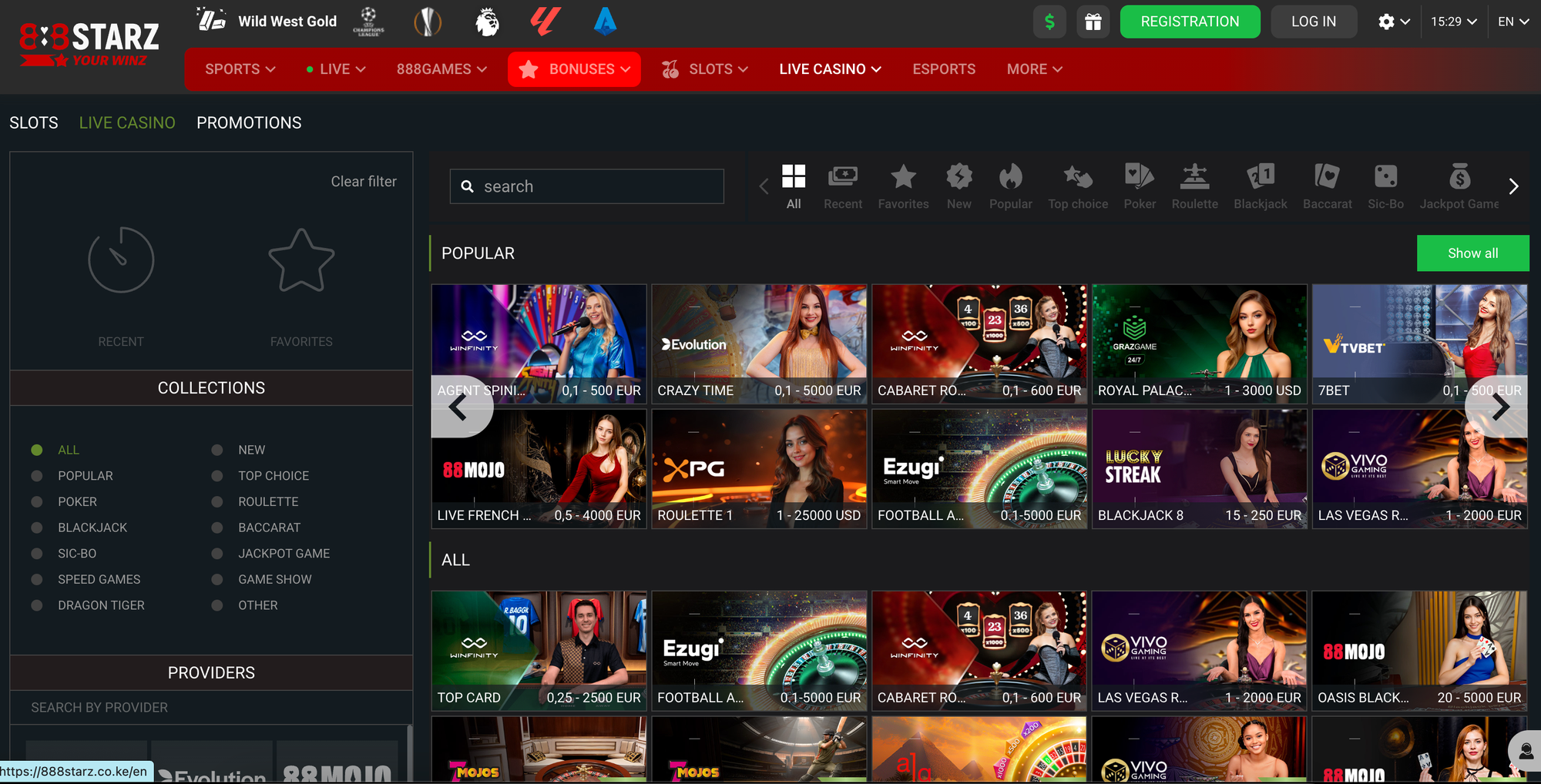Open the BLACKJACK 8 Lucky Streak thumbnail
Image resolution: width=1541 pixels, height=784 pixels.
[x=1199, y=469]
